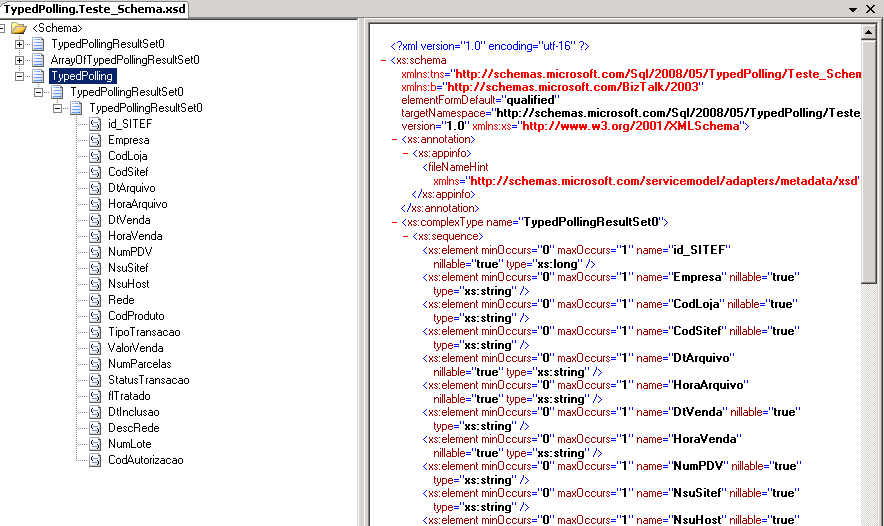The width and height of the screenshot is (884, 526).
Task: Click the flTratado field element icon
Action: (95, 396)
